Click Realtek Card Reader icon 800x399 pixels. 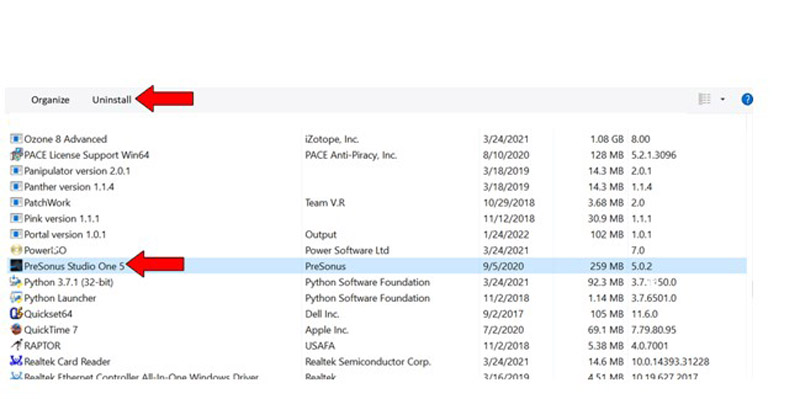point(16,361)
